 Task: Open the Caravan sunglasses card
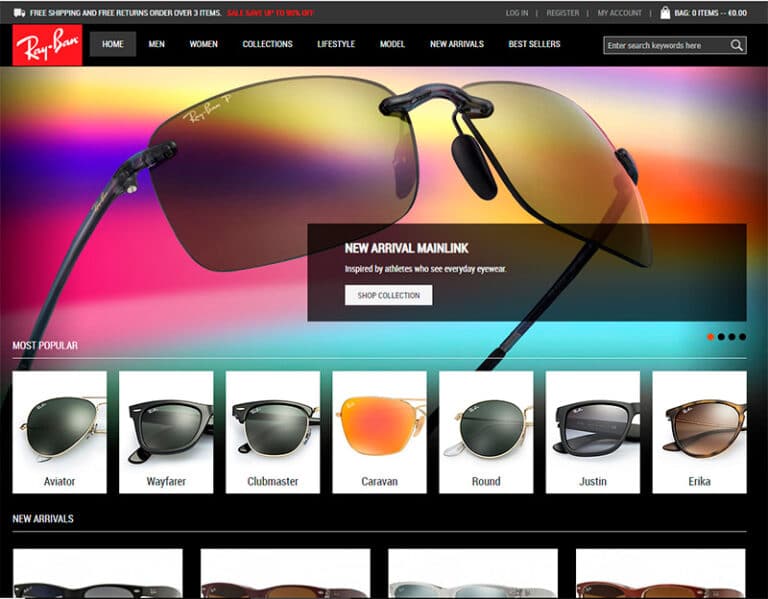pos(380,432)
